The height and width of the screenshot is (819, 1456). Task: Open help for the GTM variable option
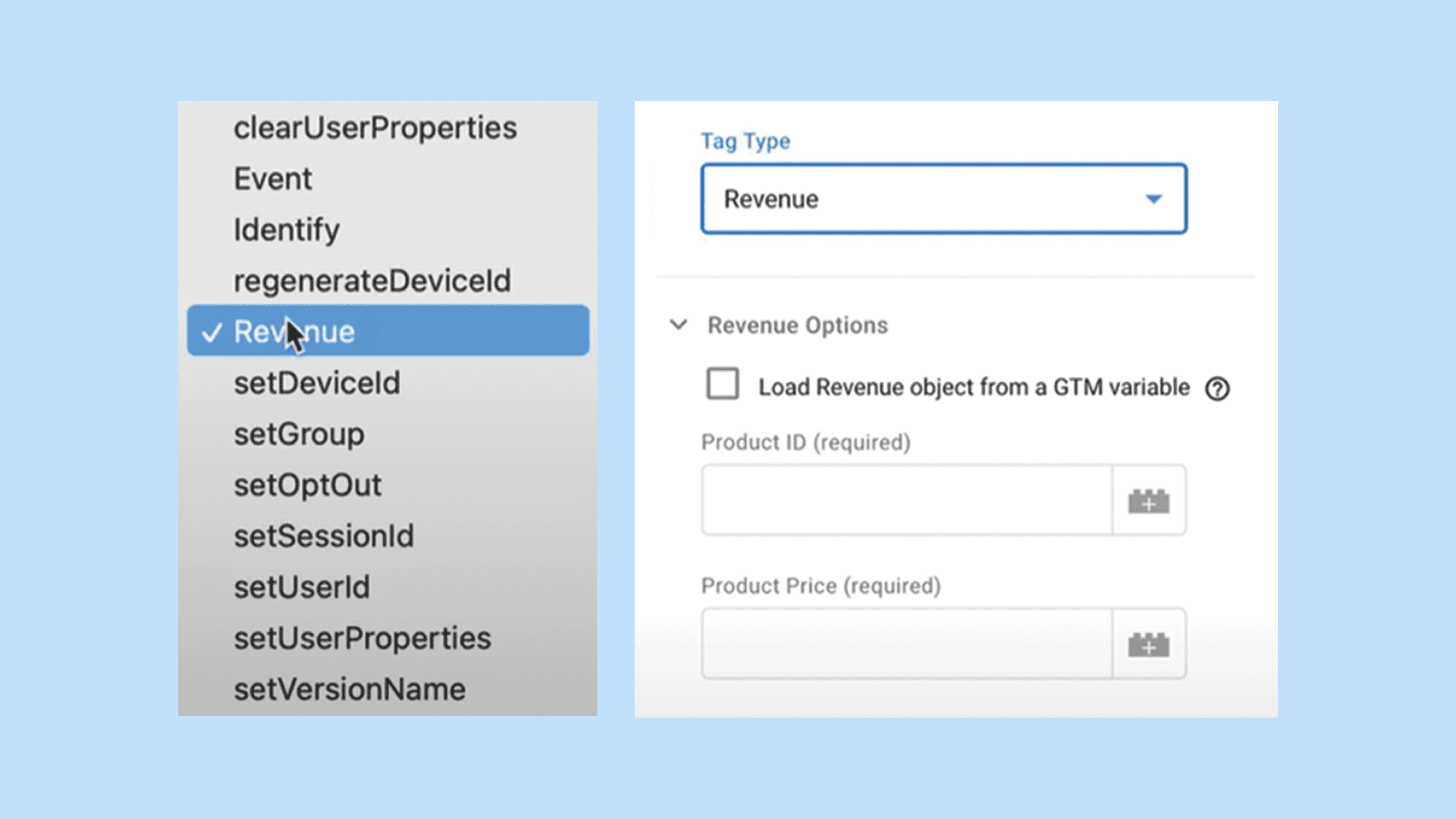coord(1218,388)
